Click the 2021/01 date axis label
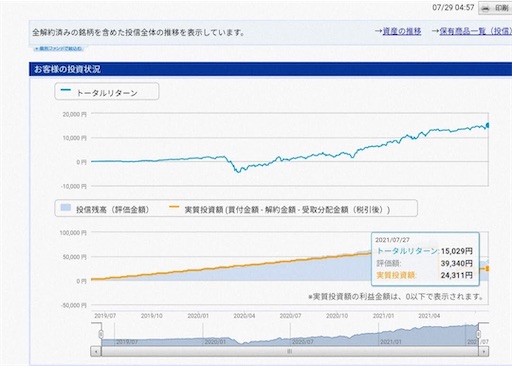Viewport: 512px width, 366px height. (x=383, y=315)
